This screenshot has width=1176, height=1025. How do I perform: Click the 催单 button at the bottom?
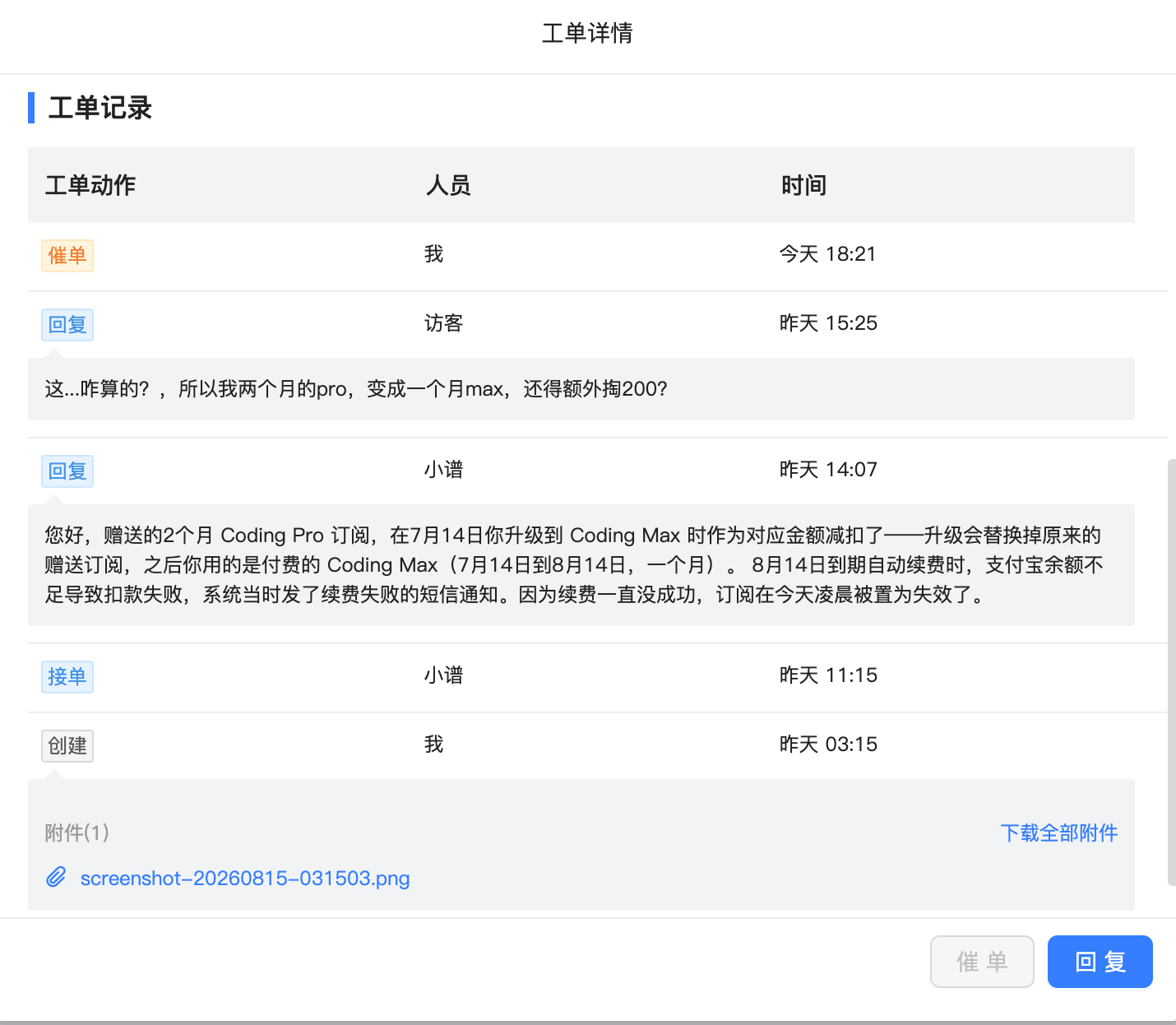pos(982,961)
